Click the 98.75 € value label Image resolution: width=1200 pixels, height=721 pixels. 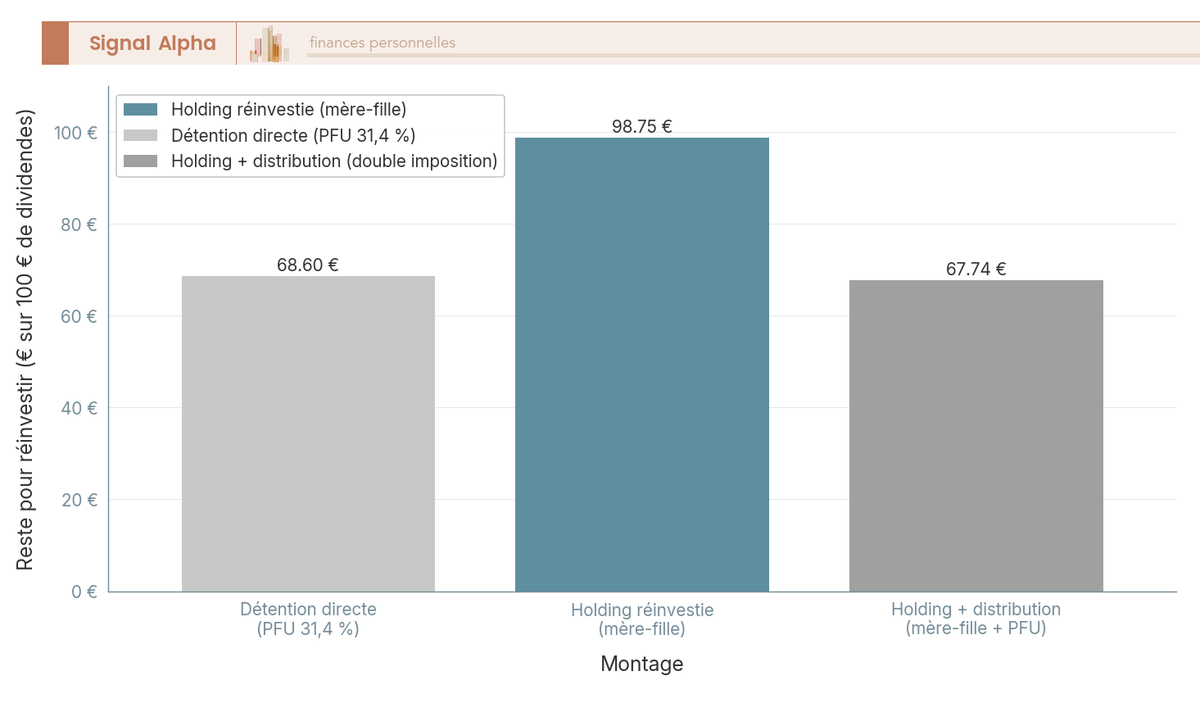coord(642,127)
